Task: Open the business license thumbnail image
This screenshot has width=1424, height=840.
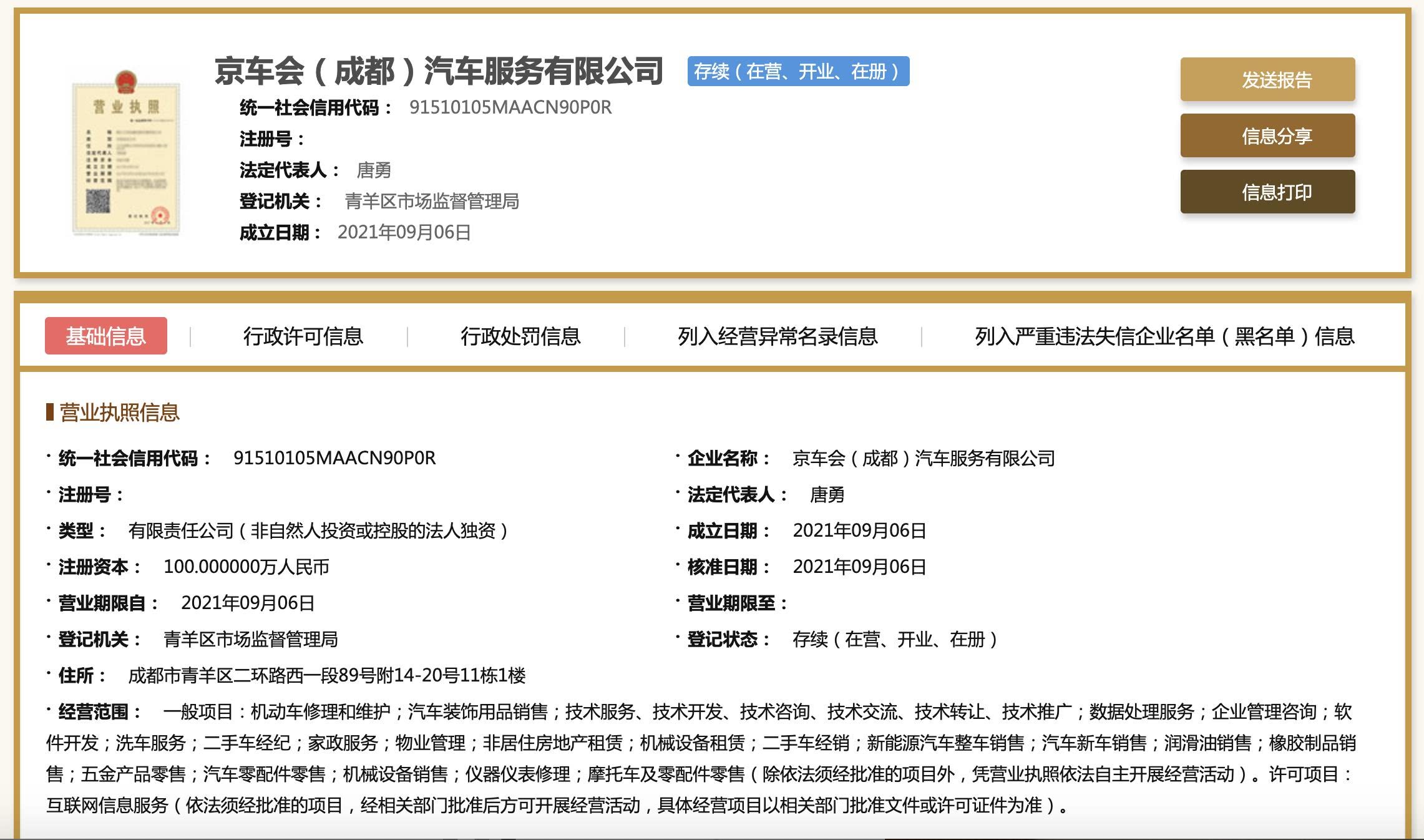Action: coord(126,153)
